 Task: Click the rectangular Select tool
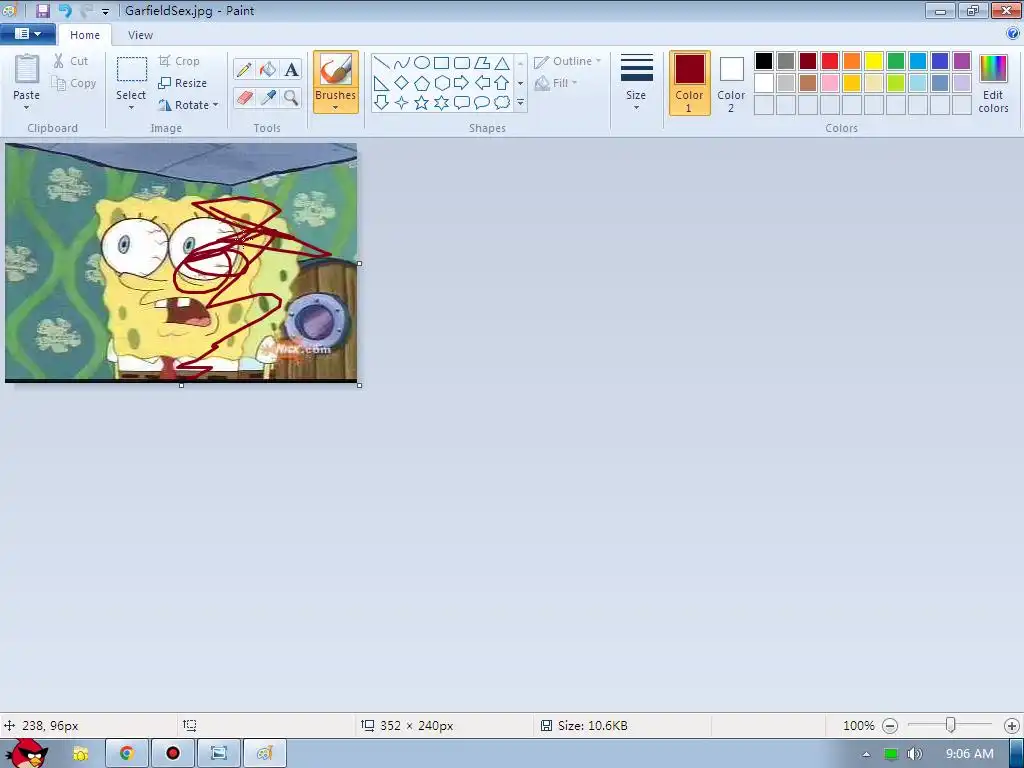[x=131, y=69]
